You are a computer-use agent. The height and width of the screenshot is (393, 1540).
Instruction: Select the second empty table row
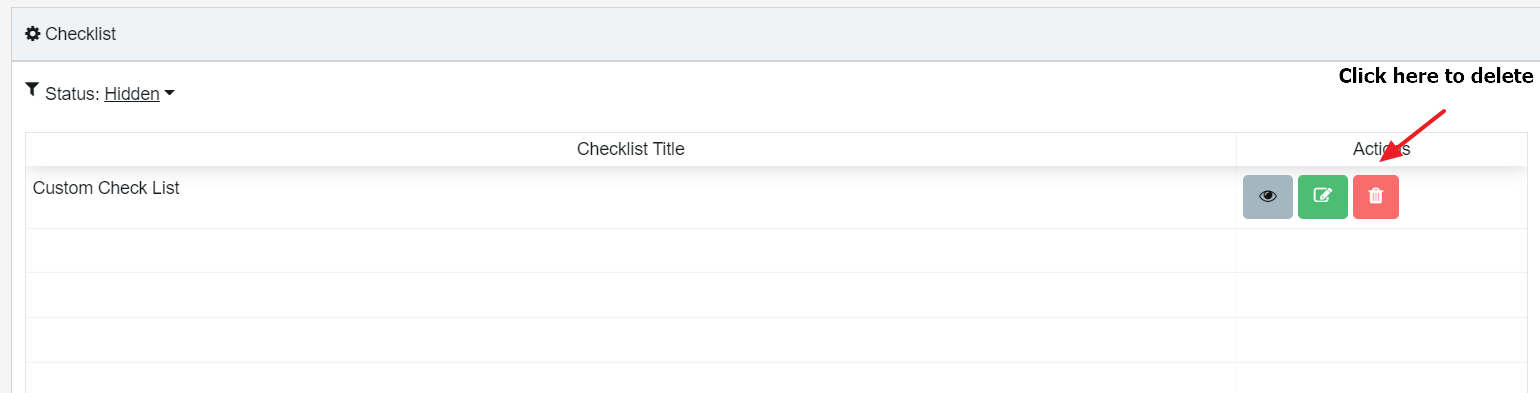[776, 295]
